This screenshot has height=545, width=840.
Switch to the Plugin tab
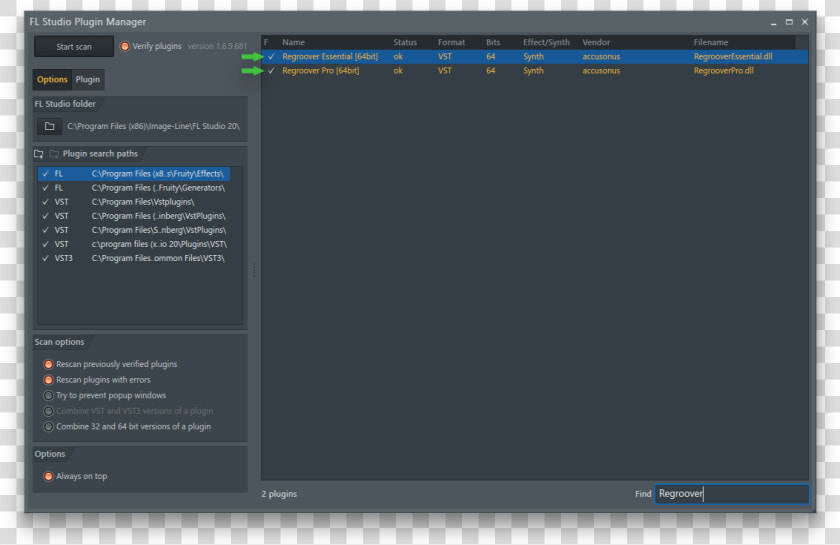click(x=87, y=79)
